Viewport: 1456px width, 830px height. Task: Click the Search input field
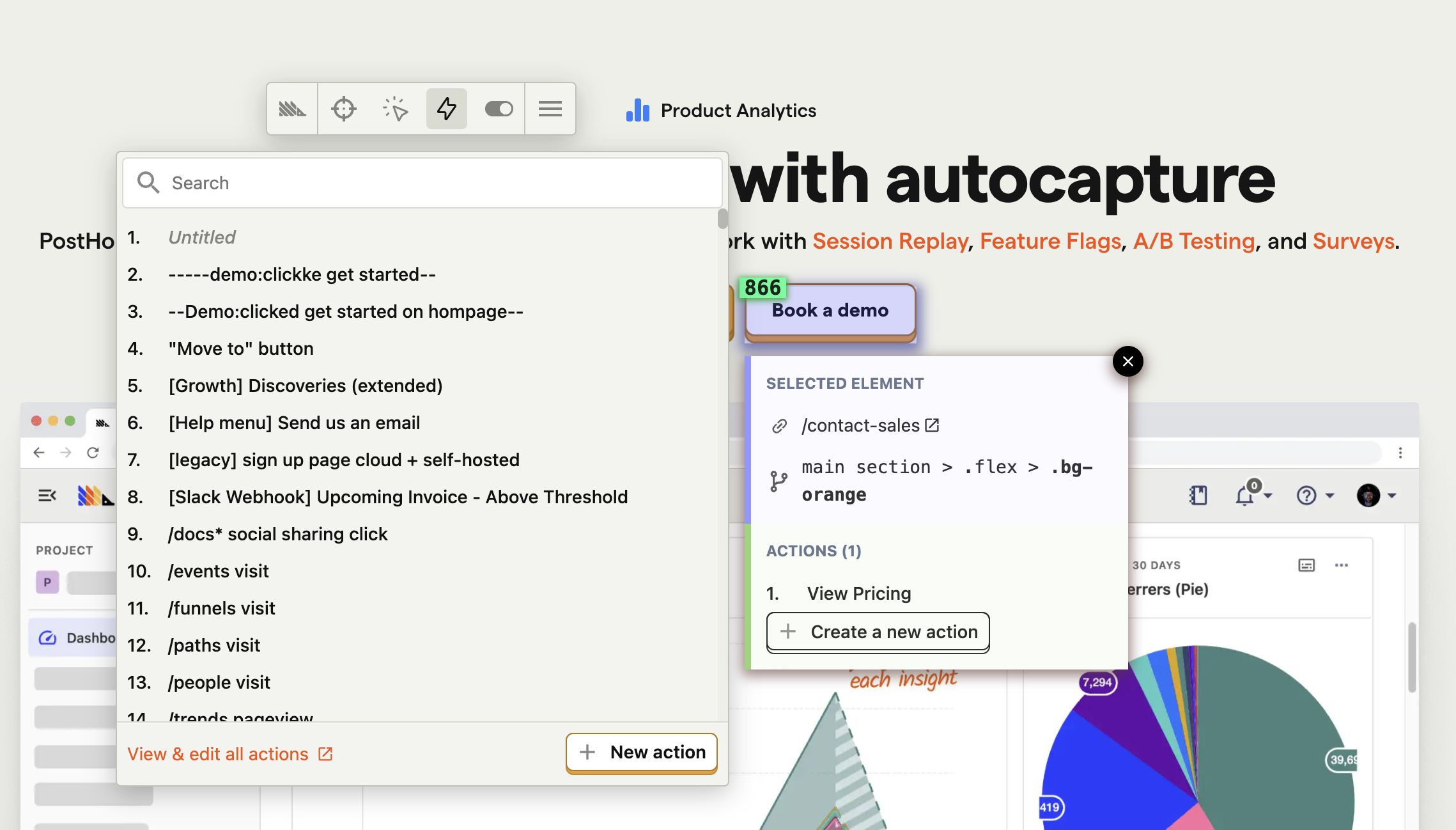[422, 183]
